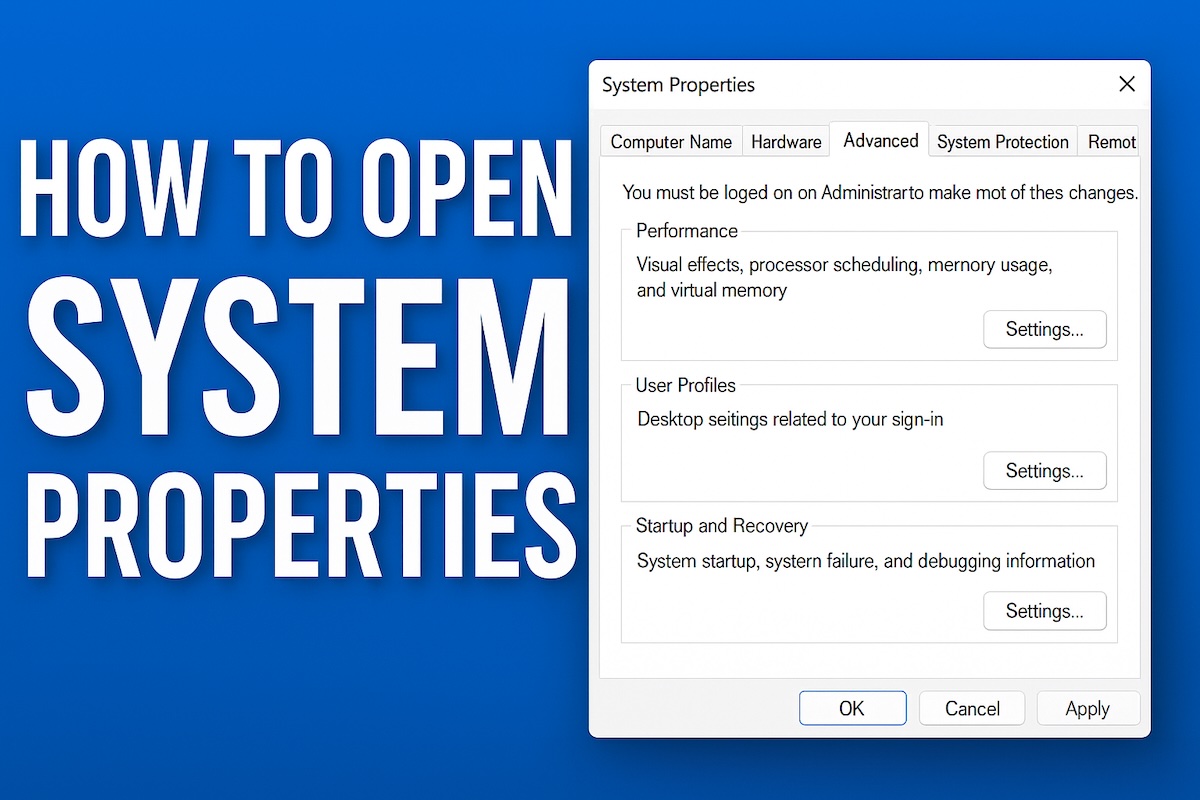This screenshot has height=800, width=1200.
Task: Click the User Profiles section heading
Action: point(685,384)
